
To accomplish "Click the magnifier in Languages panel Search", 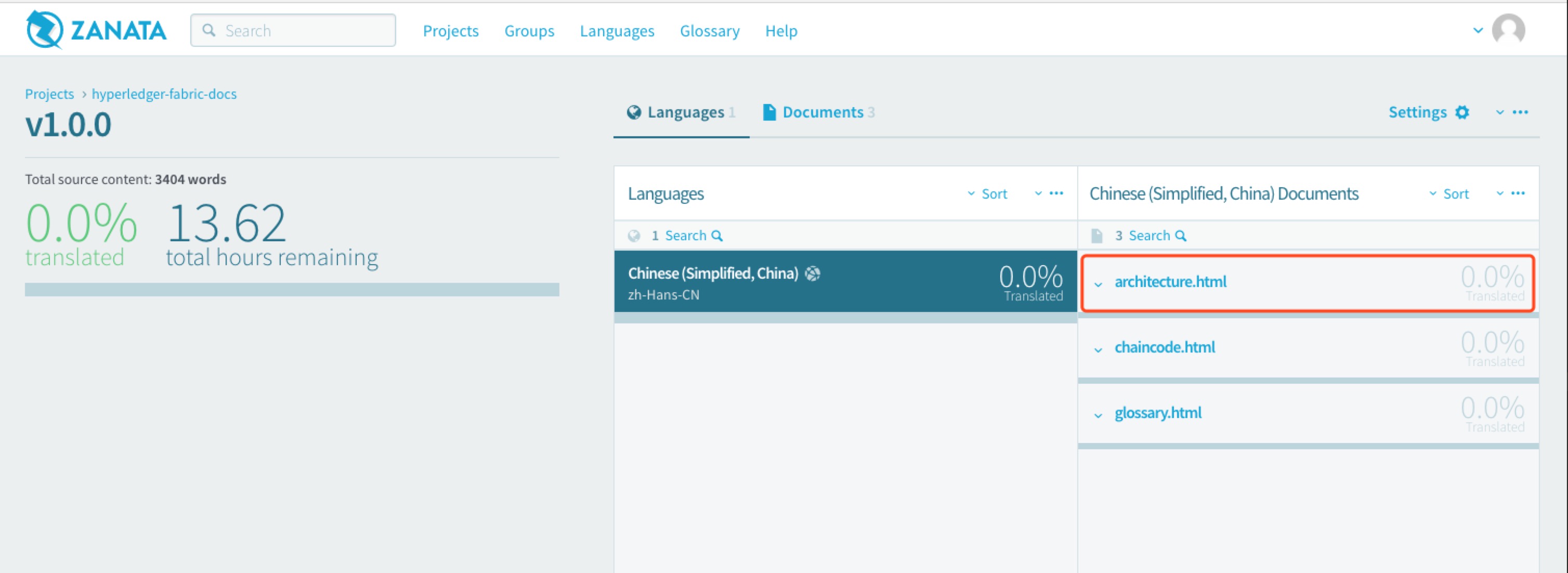I will [717, 236].
